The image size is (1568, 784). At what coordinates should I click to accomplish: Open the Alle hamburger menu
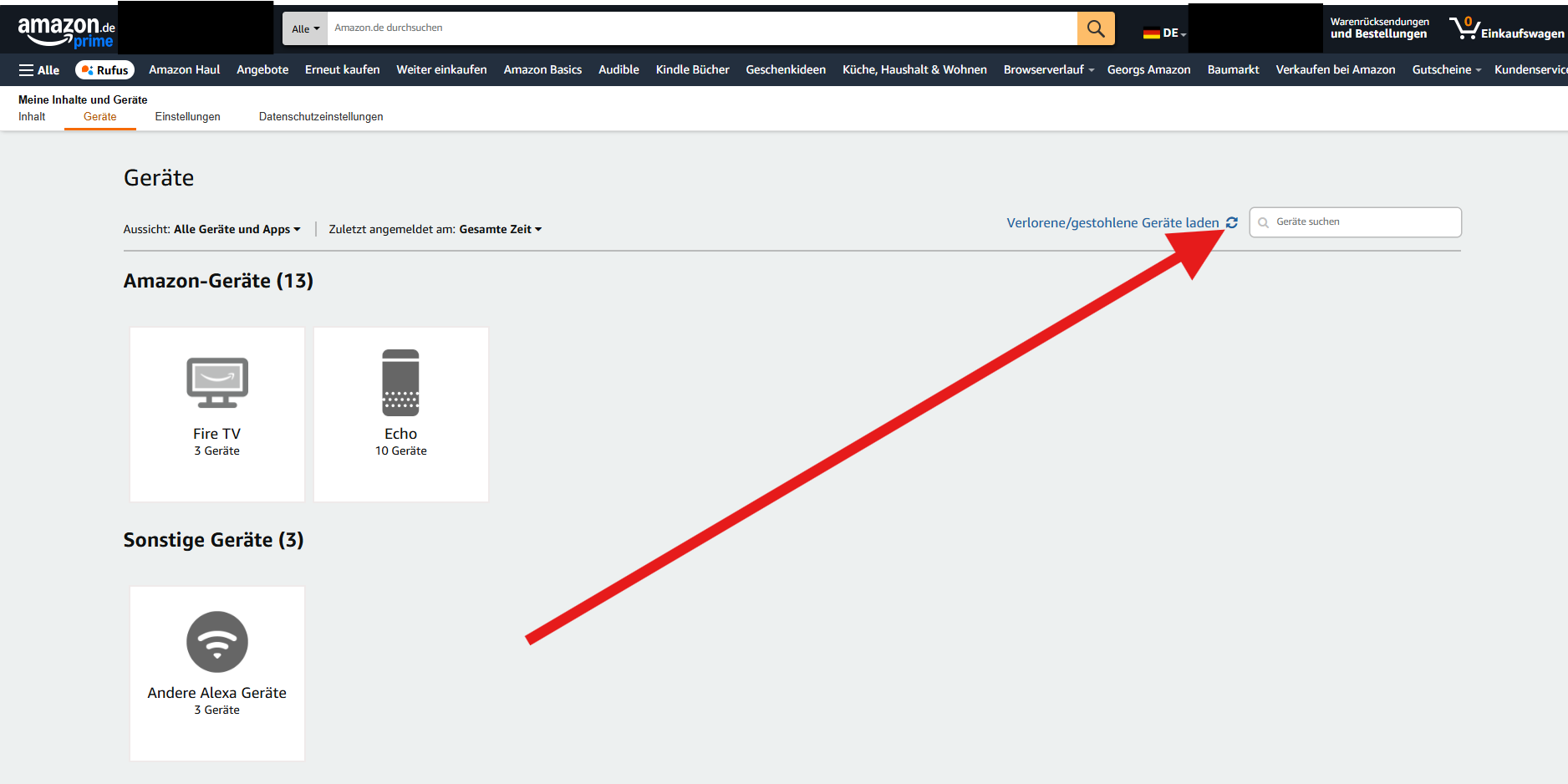[x=39, y=70]
